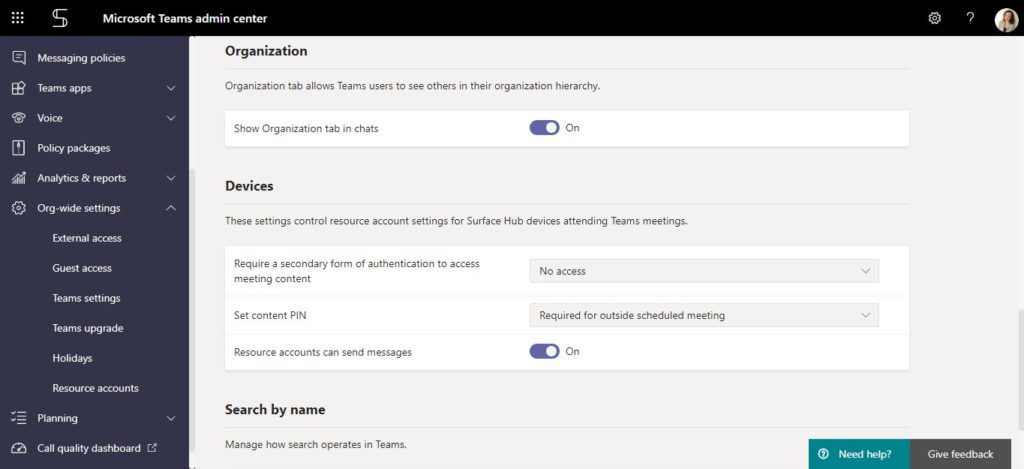
Task: Expand the Analytics & reports chevron
Action: (171, 178)
